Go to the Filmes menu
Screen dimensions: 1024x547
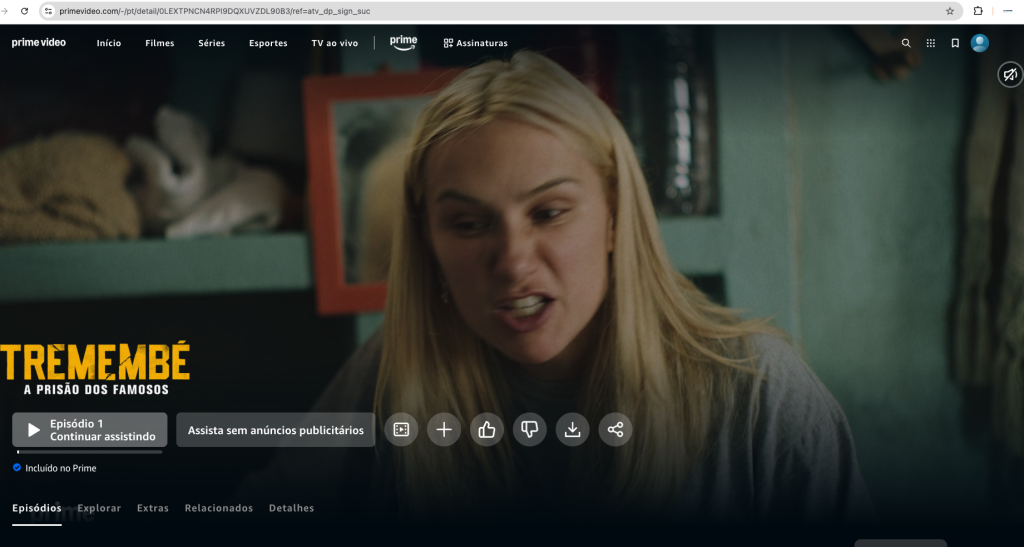tap(159, 43)
